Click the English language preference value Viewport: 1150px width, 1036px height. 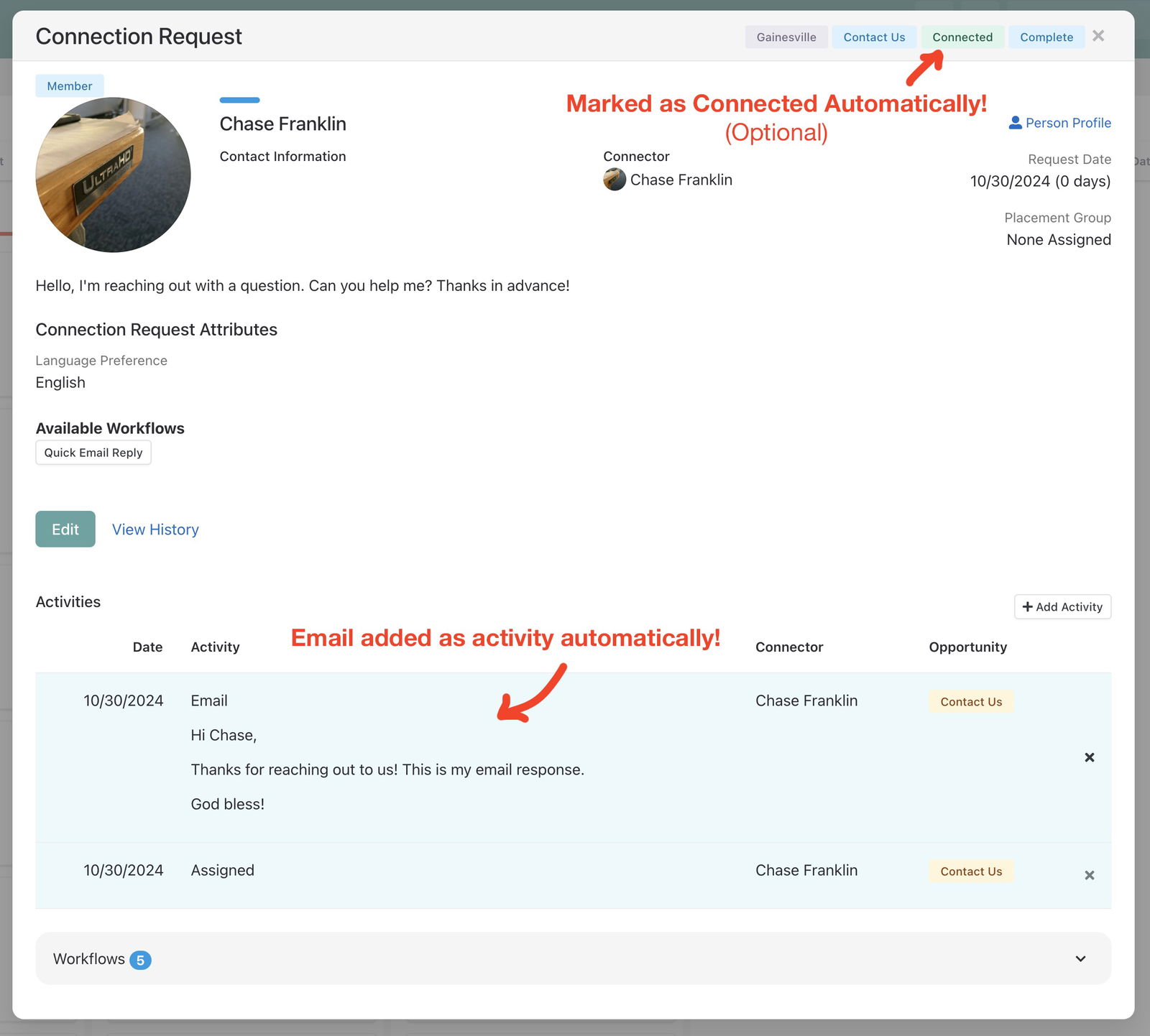click(60, 383)
